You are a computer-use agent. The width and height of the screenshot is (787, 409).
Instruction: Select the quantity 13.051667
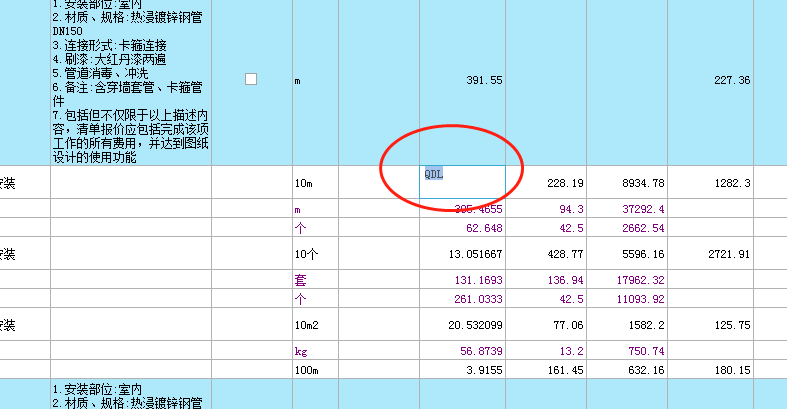(475, 254)
